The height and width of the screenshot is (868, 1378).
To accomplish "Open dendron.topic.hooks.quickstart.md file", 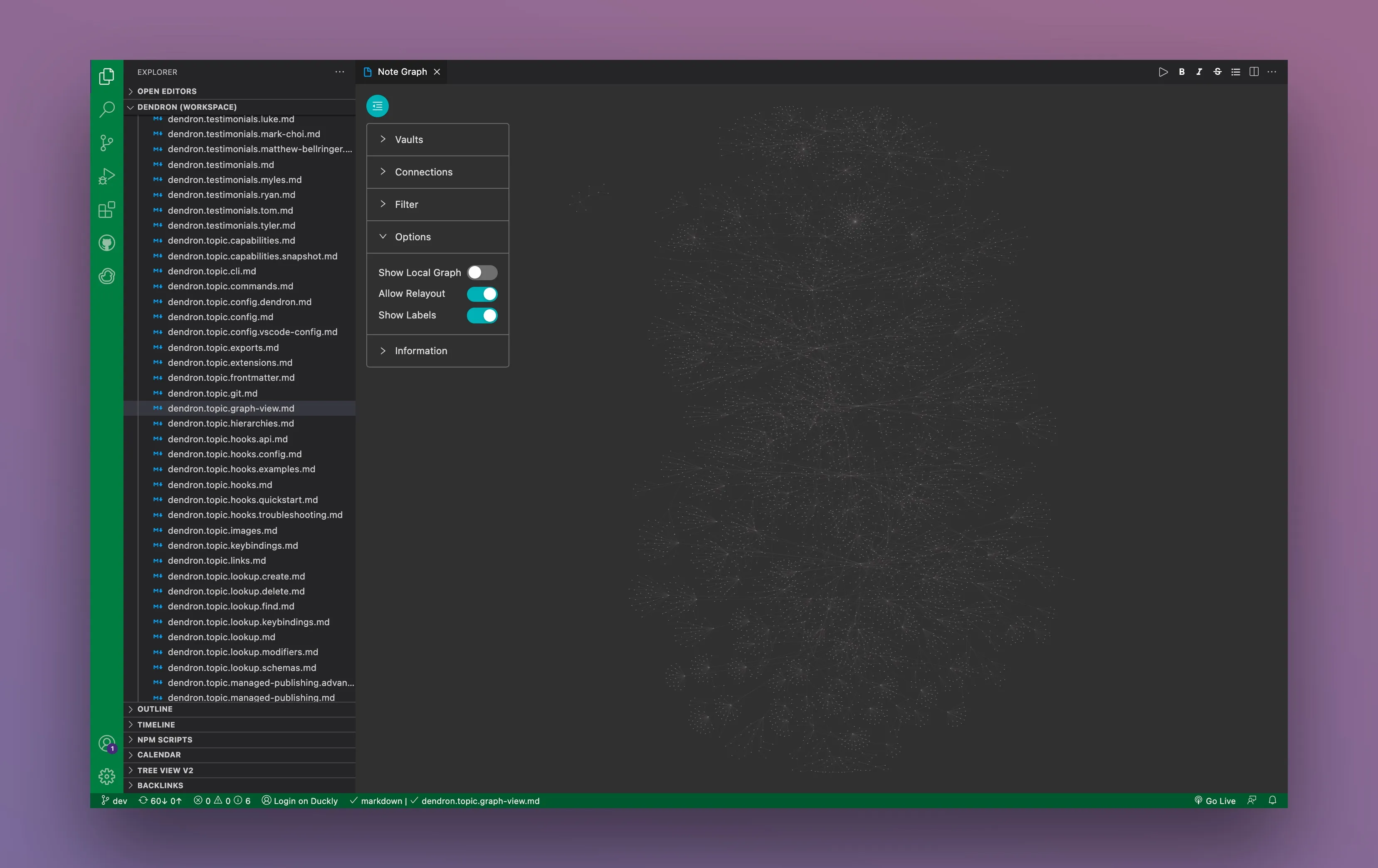I will tap(239, 500).
